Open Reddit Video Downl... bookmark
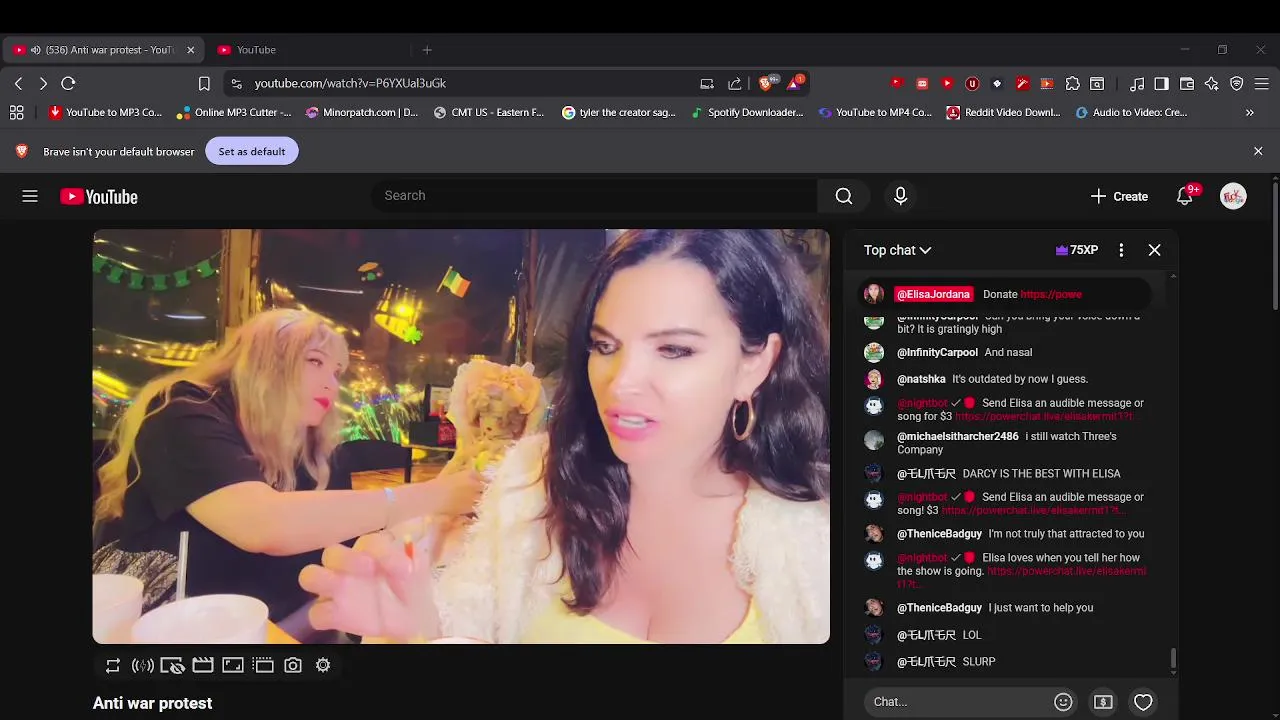The height and width of the screenshot is (720, 1280). pyautogui.click(x=1003, y=113)
